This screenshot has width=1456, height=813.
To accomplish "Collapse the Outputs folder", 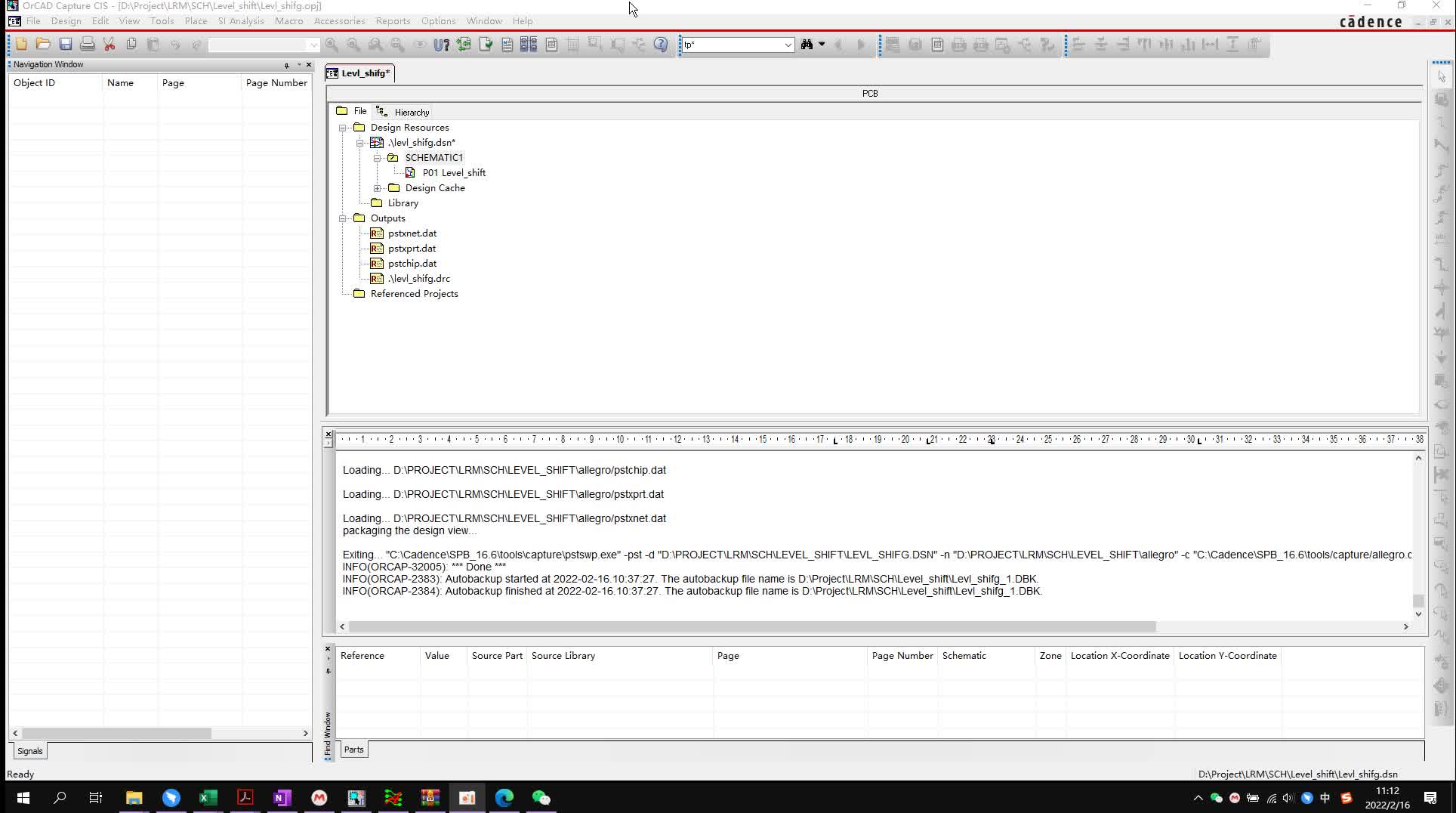I will point(343,218).
